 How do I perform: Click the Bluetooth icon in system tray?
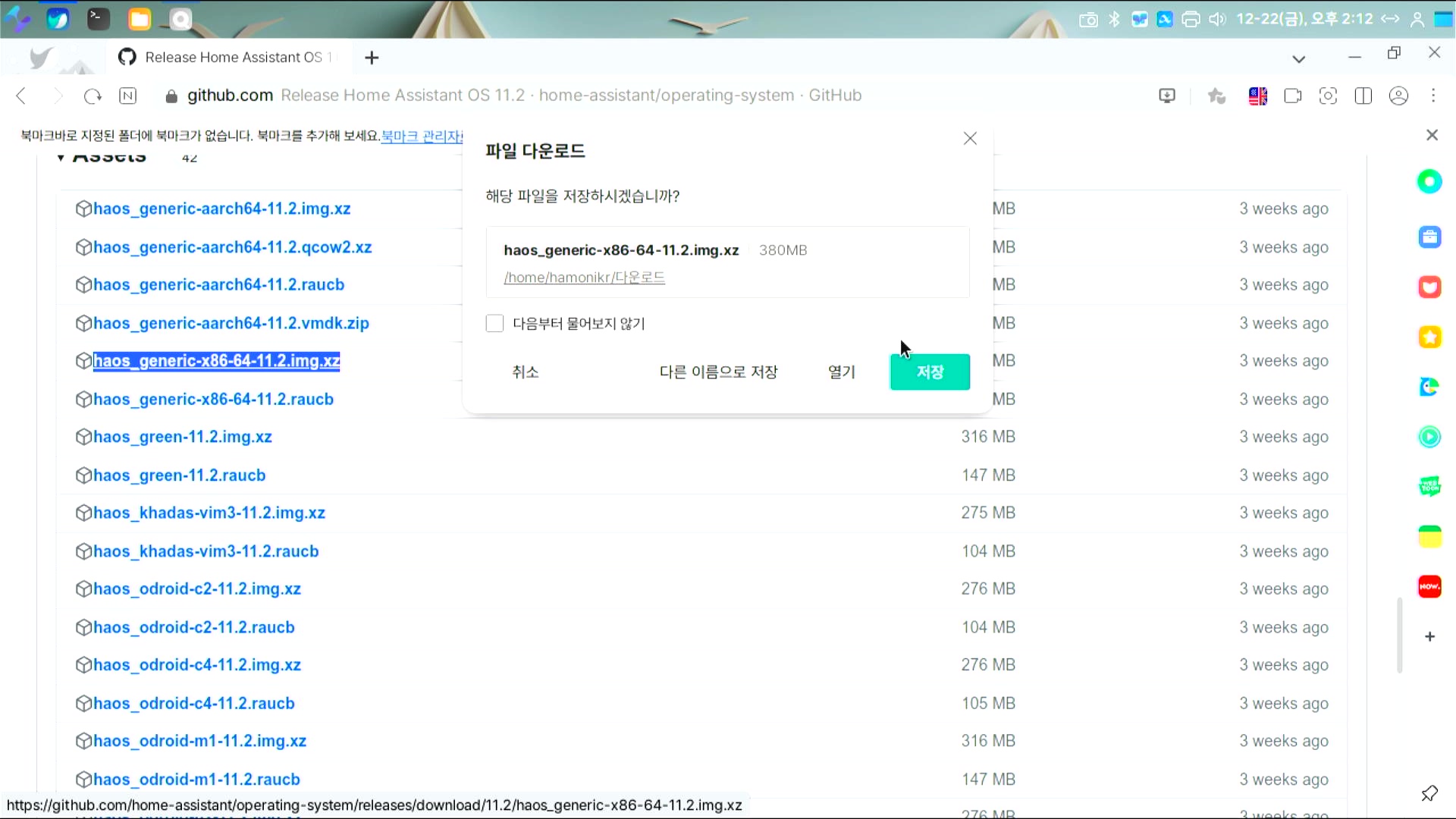click(1114, 19)
